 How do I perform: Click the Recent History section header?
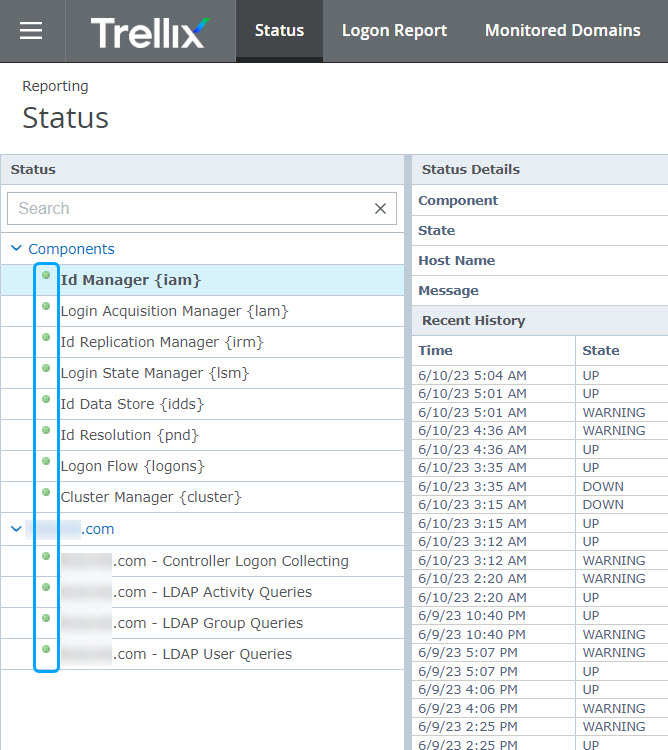click(x=540, y=320)
